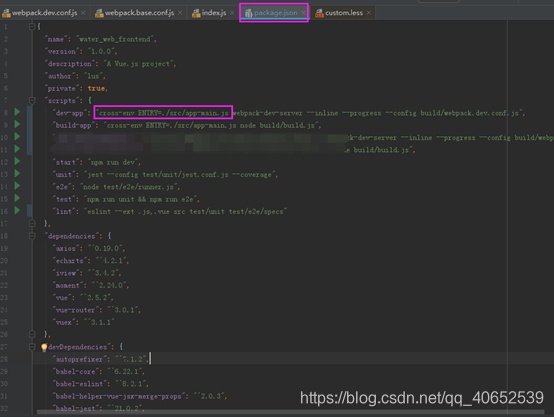Close the custom.less tab
This screenshot has width=554, height=417.
coord(369,13)
